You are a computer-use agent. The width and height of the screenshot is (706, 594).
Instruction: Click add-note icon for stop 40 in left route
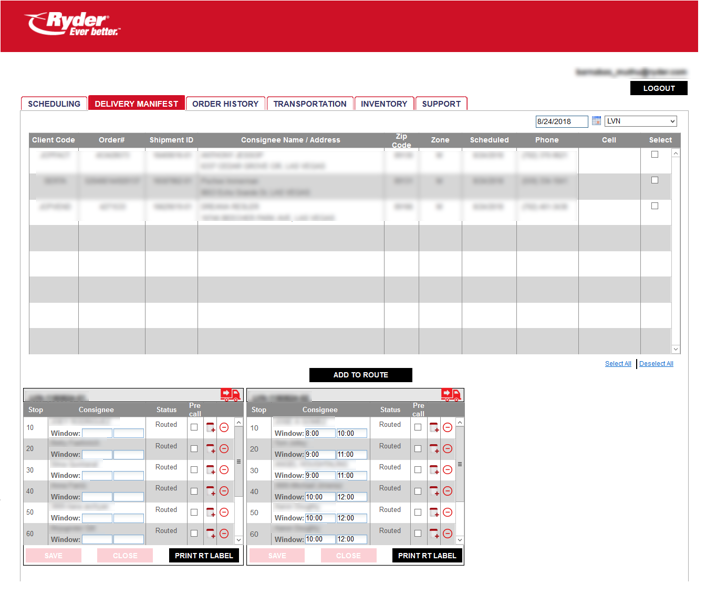[x=210, y=491]
